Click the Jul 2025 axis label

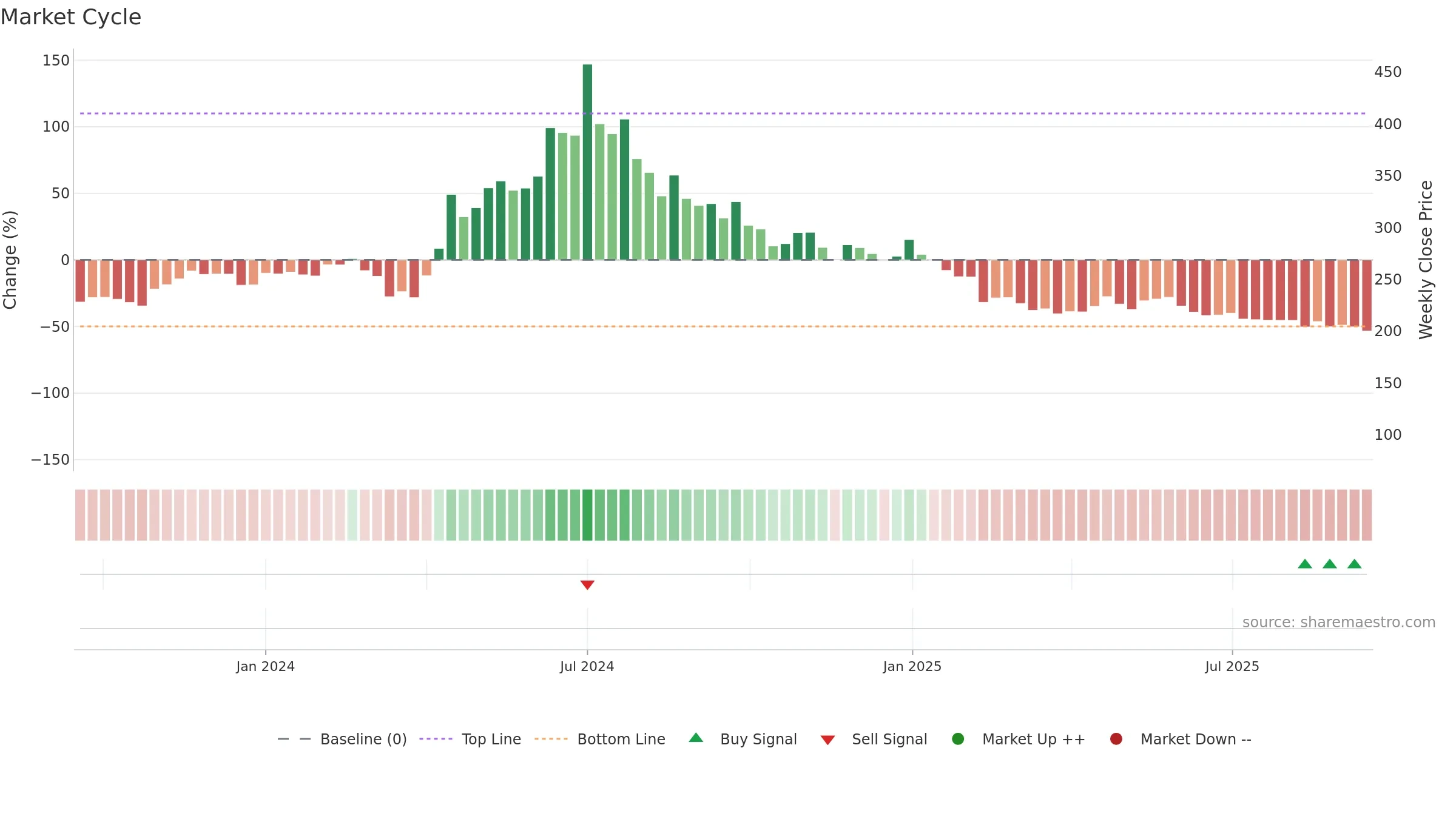(x=1232, y=666)
